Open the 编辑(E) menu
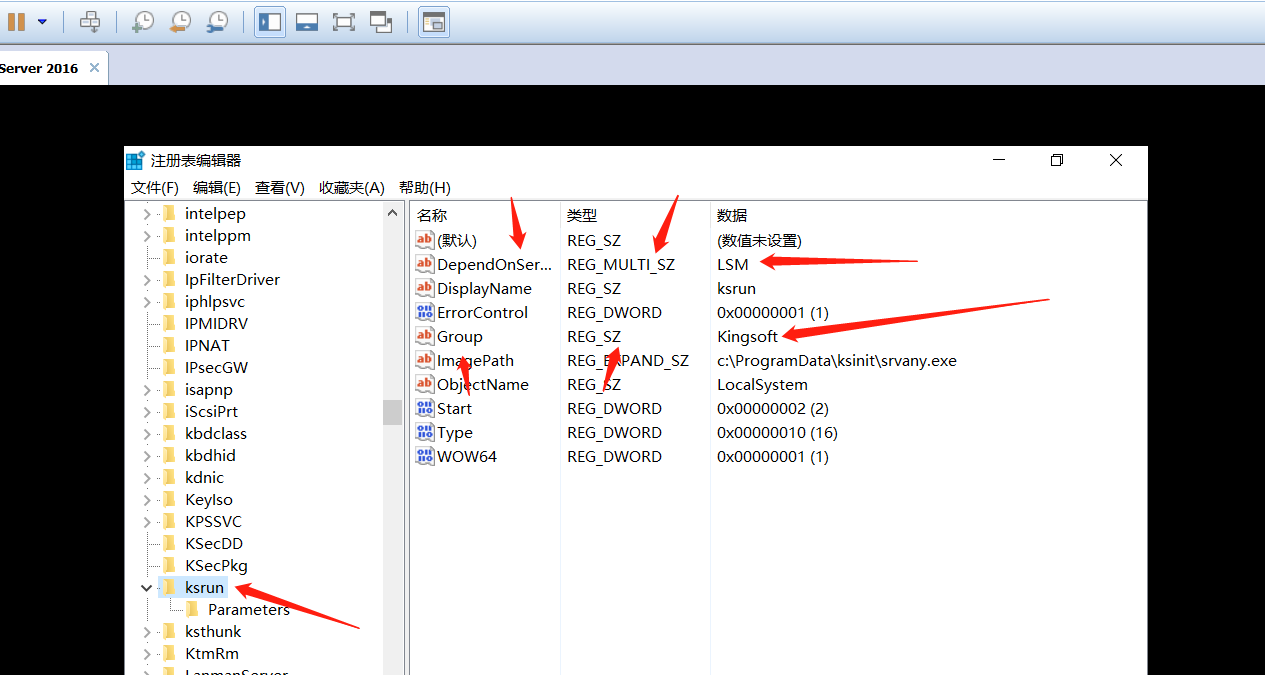 [217, 187]
